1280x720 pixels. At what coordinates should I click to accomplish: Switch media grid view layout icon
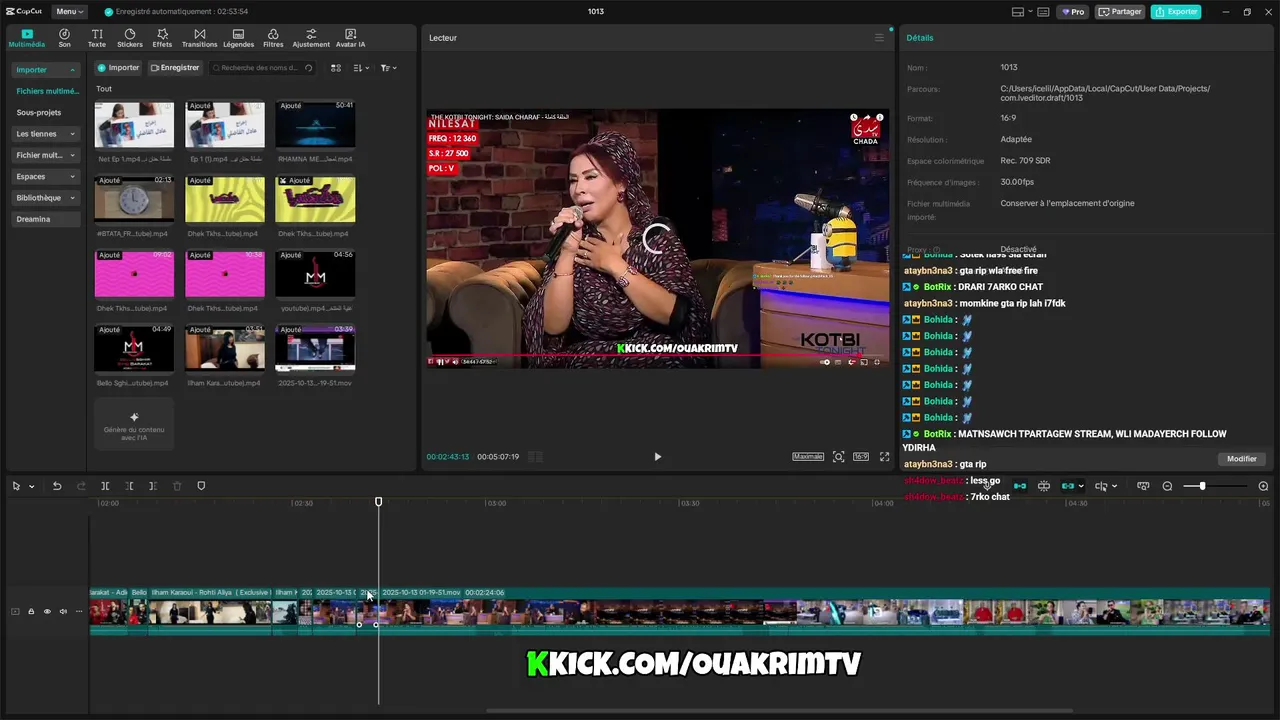(336, 68)
